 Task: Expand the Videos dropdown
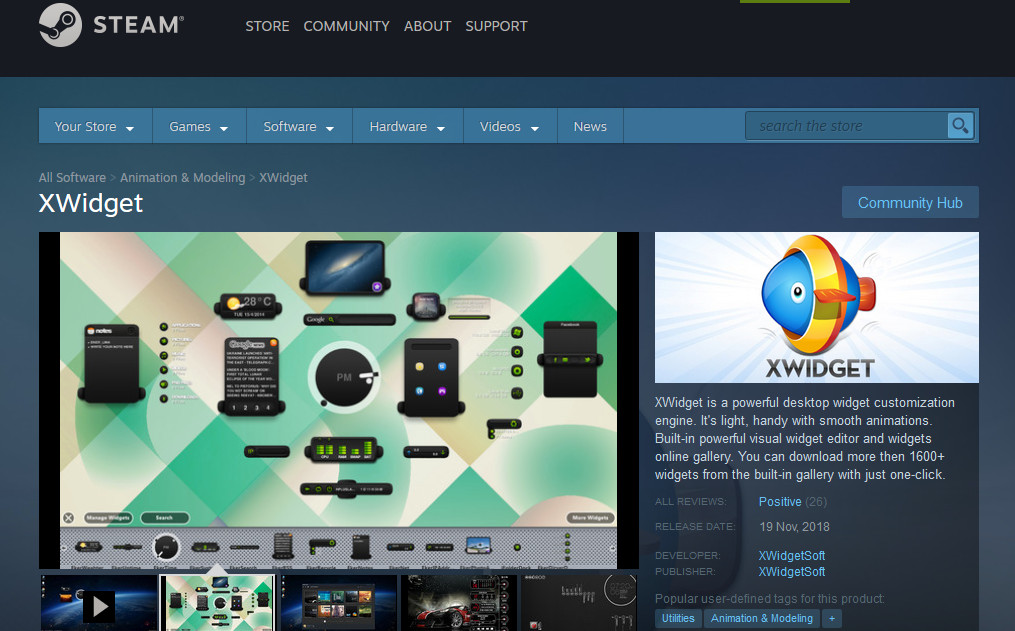pyautogui.click(x=510, y=126)
